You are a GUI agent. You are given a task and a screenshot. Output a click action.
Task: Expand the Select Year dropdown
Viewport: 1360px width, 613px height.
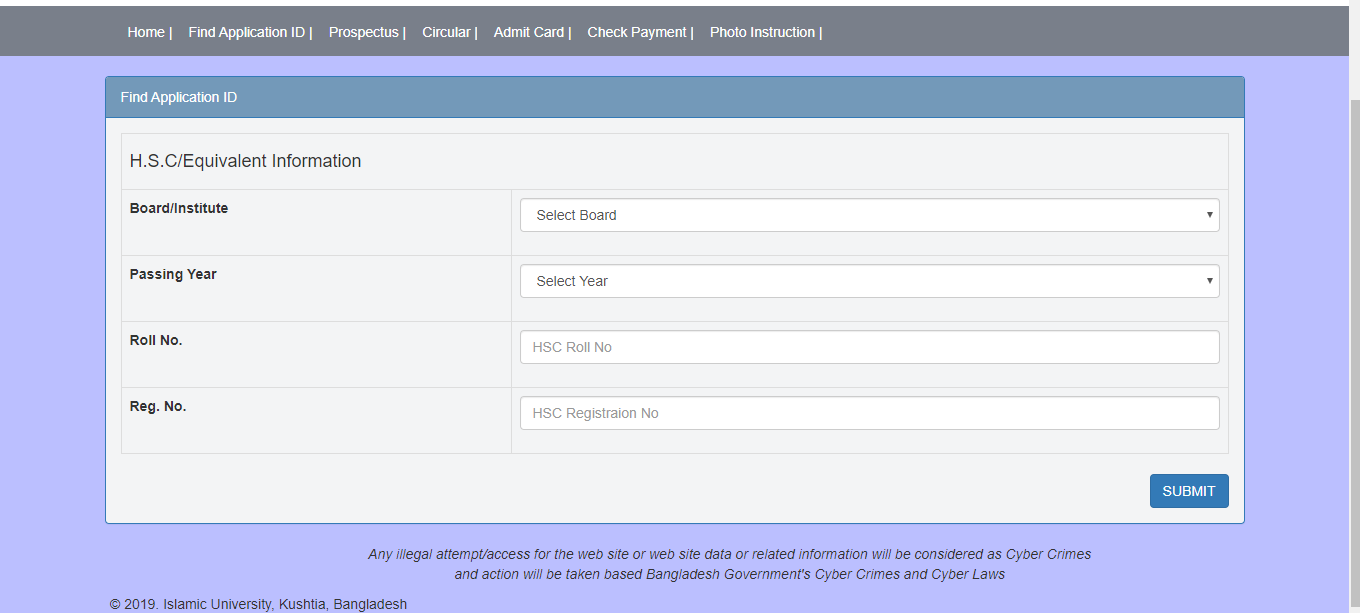tap(869, 281)
